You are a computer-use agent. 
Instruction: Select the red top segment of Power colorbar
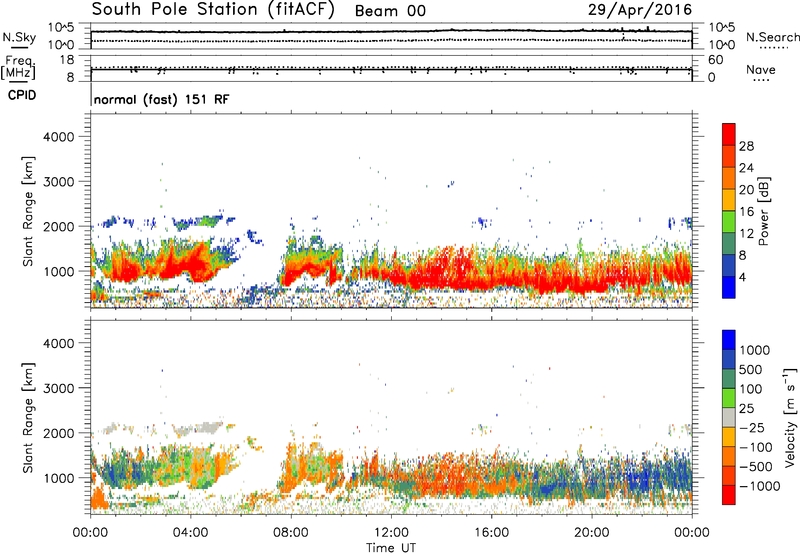click(729, 135)
